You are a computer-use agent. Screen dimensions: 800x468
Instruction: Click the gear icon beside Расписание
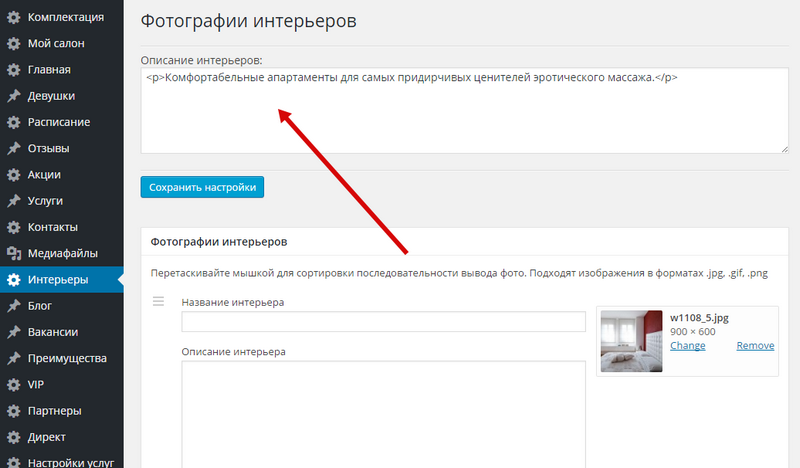pos(14,122)
